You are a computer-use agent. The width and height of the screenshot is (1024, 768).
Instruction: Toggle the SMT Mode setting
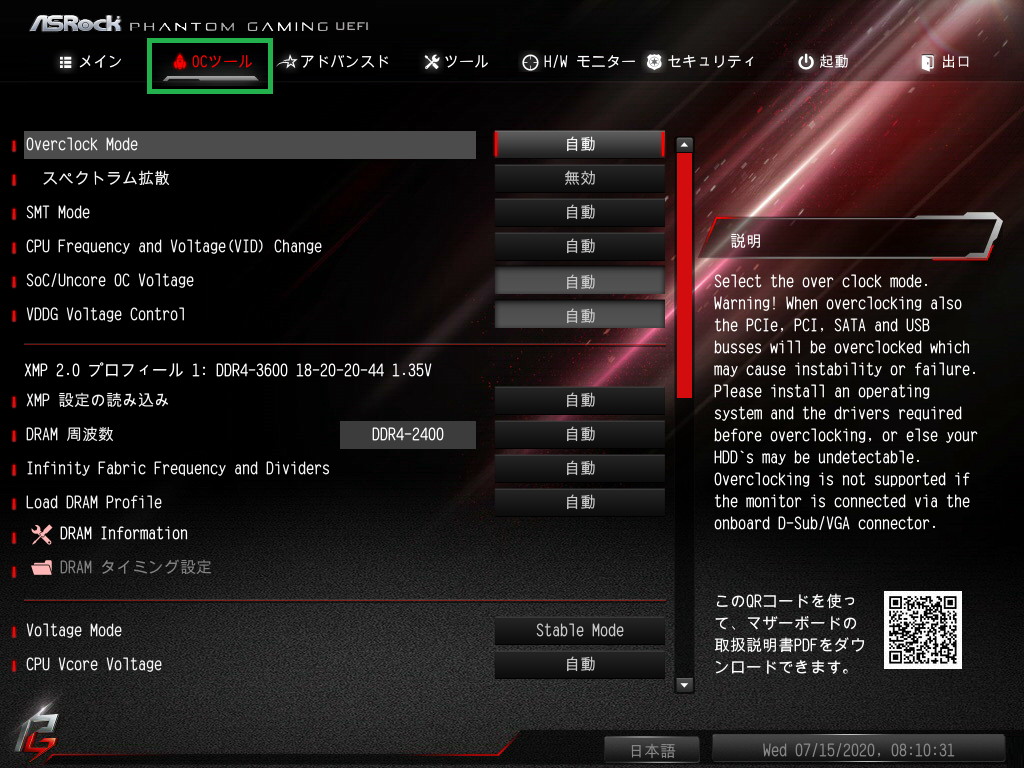pos(579,212)
